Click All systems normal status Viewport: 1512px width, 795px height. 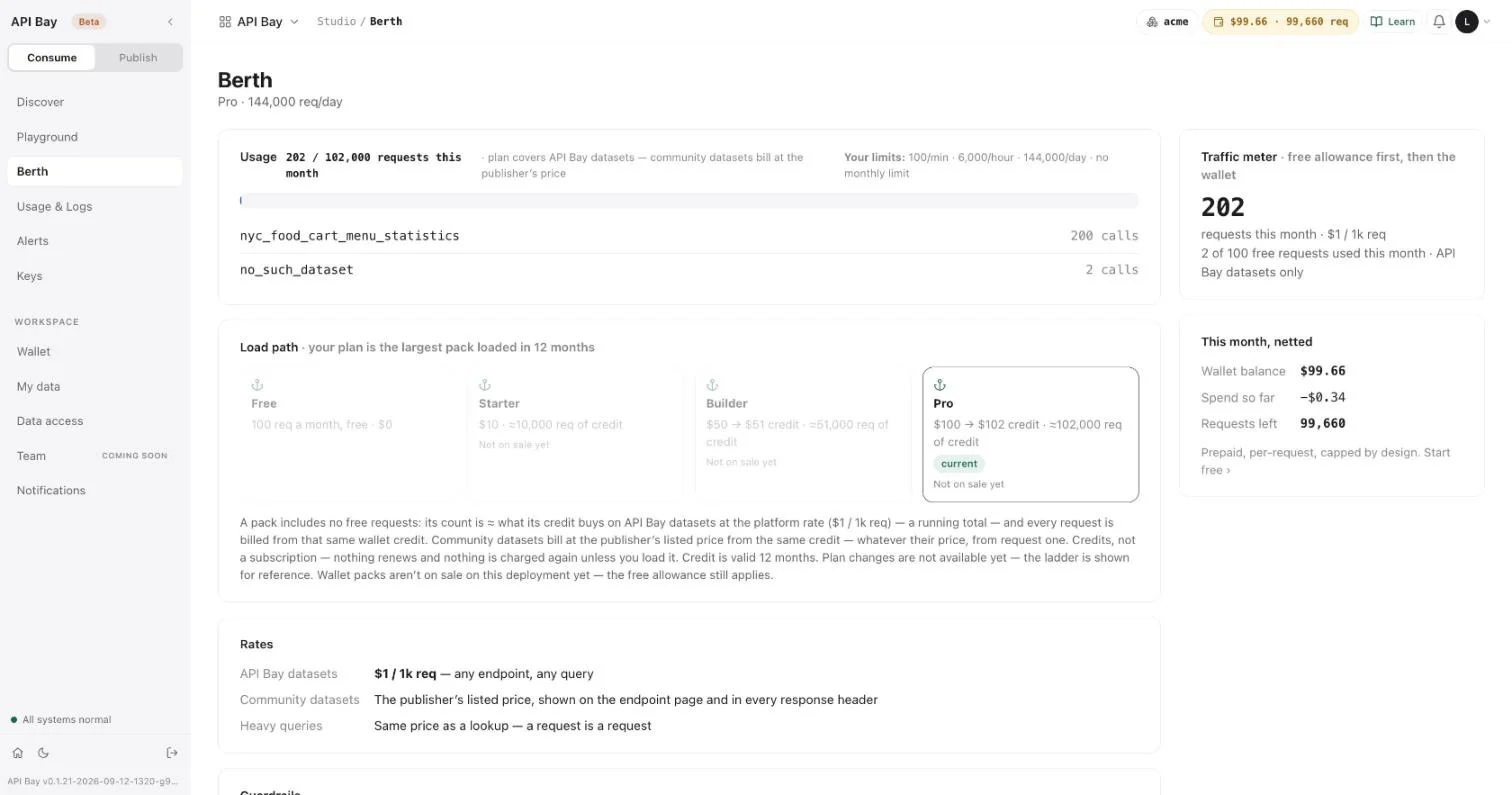[x=61, y=720]
